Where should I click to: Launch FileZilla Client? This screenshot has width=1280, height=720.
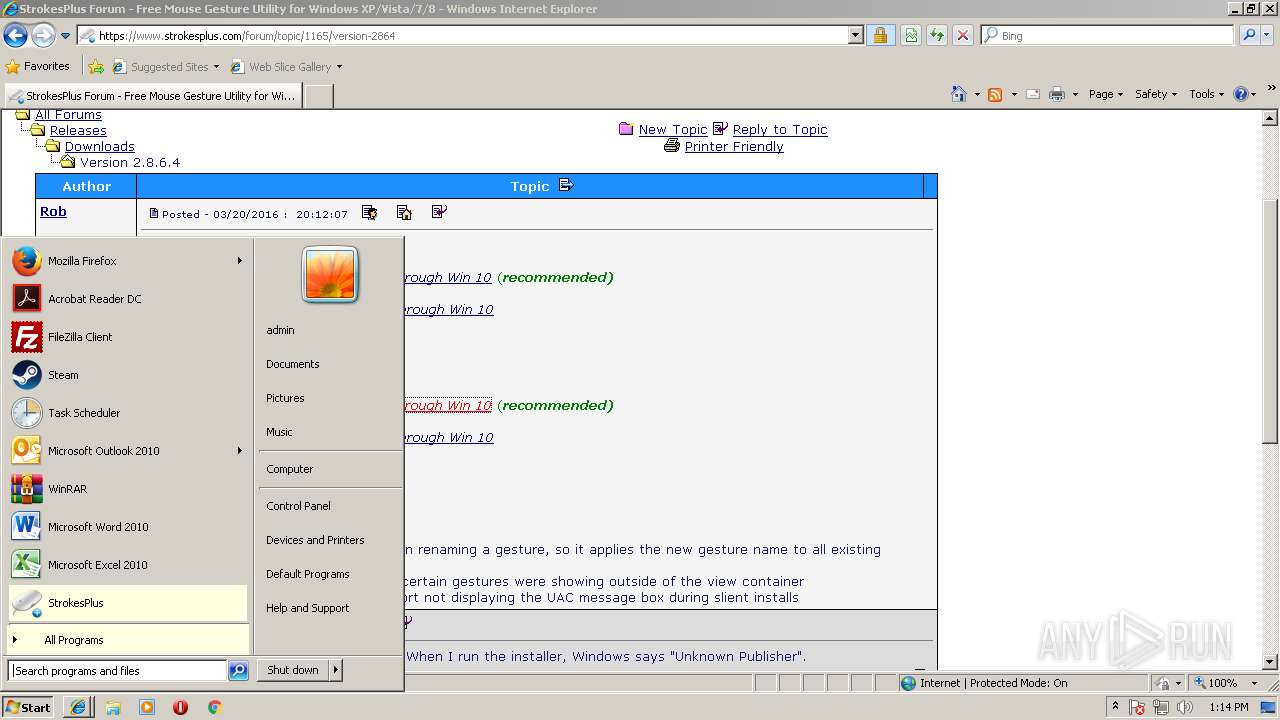128,337
